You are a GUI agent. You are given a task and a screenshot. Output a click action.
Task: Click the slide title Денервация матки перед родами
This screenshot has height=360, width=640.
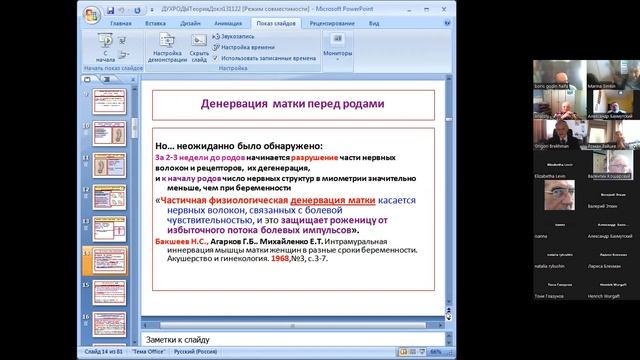[292, 104]
